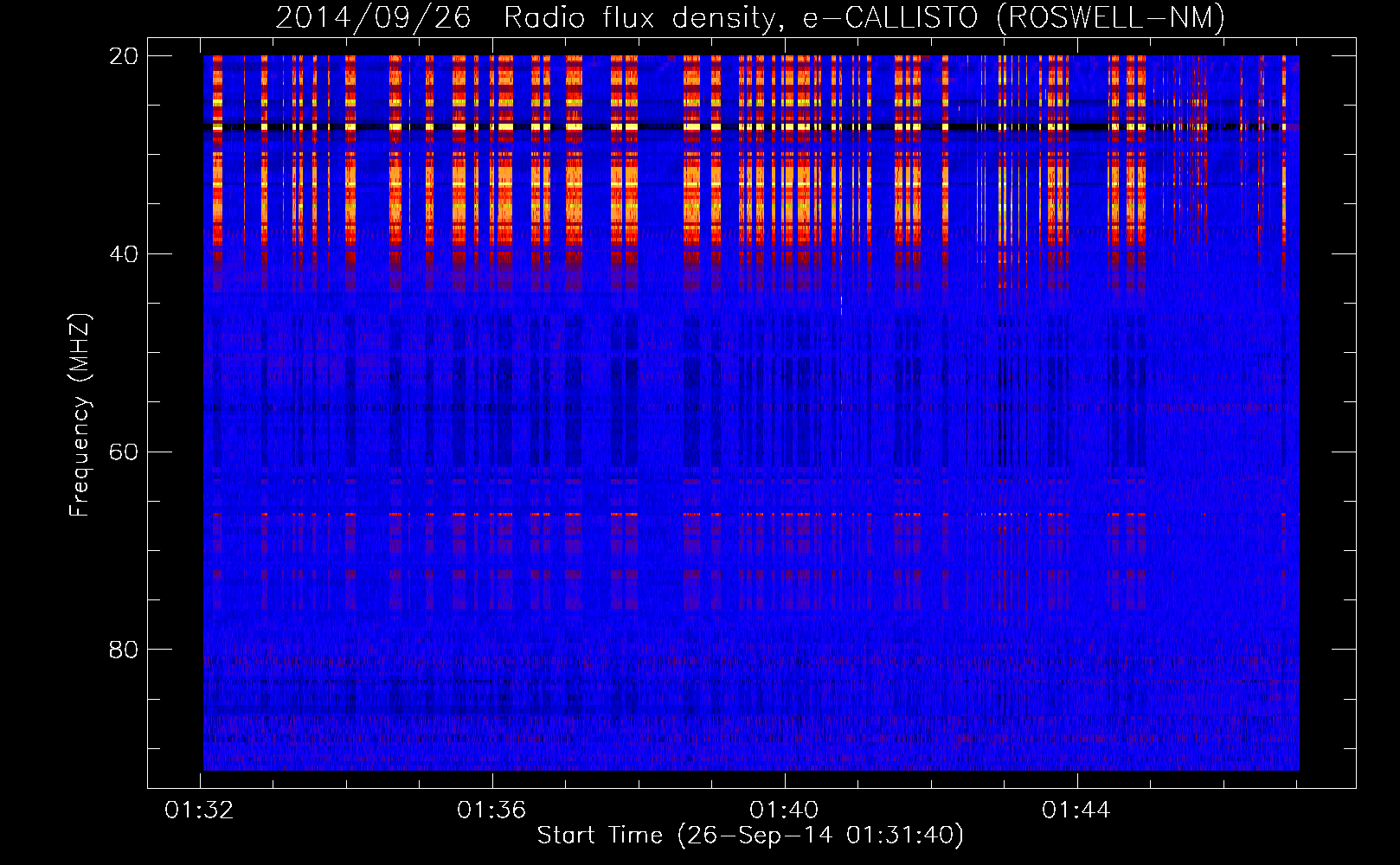Click the title text 'Radio flux density, e-CALLISTO'
This screenshot has height=865, width=1400.
(x=742, y=18)
